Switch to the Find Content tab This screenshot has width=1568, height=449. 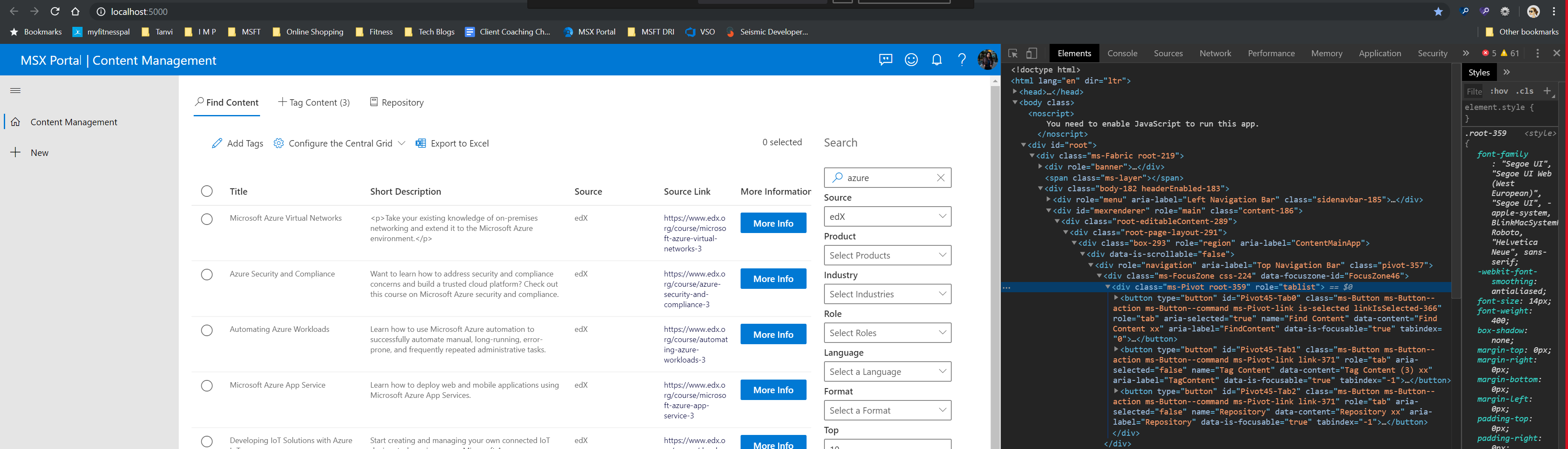coord(226,102)
